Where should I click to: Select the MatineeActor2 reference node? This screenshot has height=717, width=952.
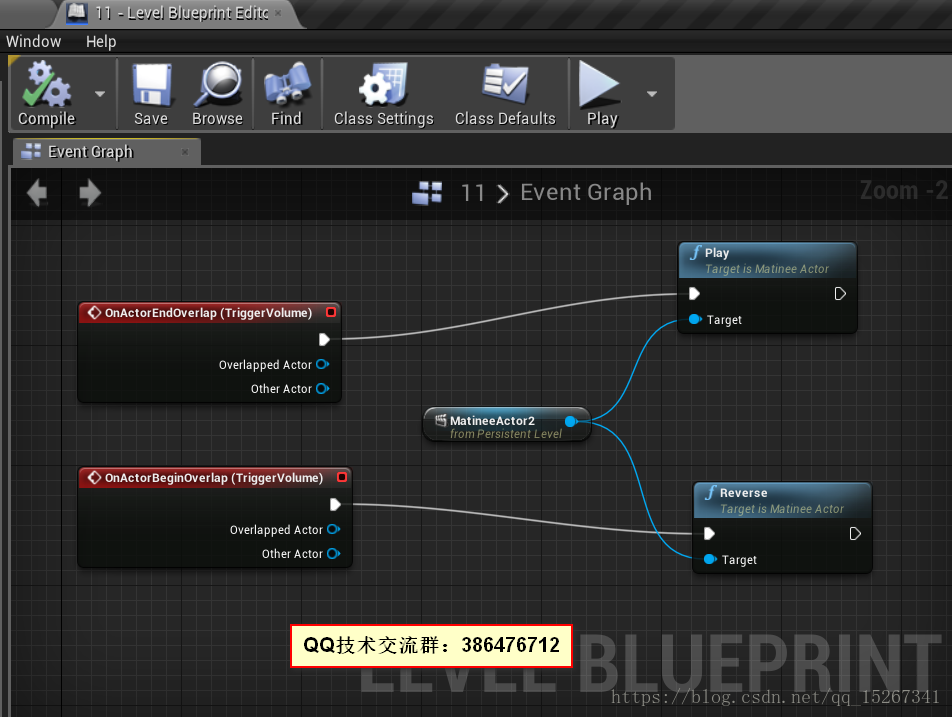[x=506, y=424]
